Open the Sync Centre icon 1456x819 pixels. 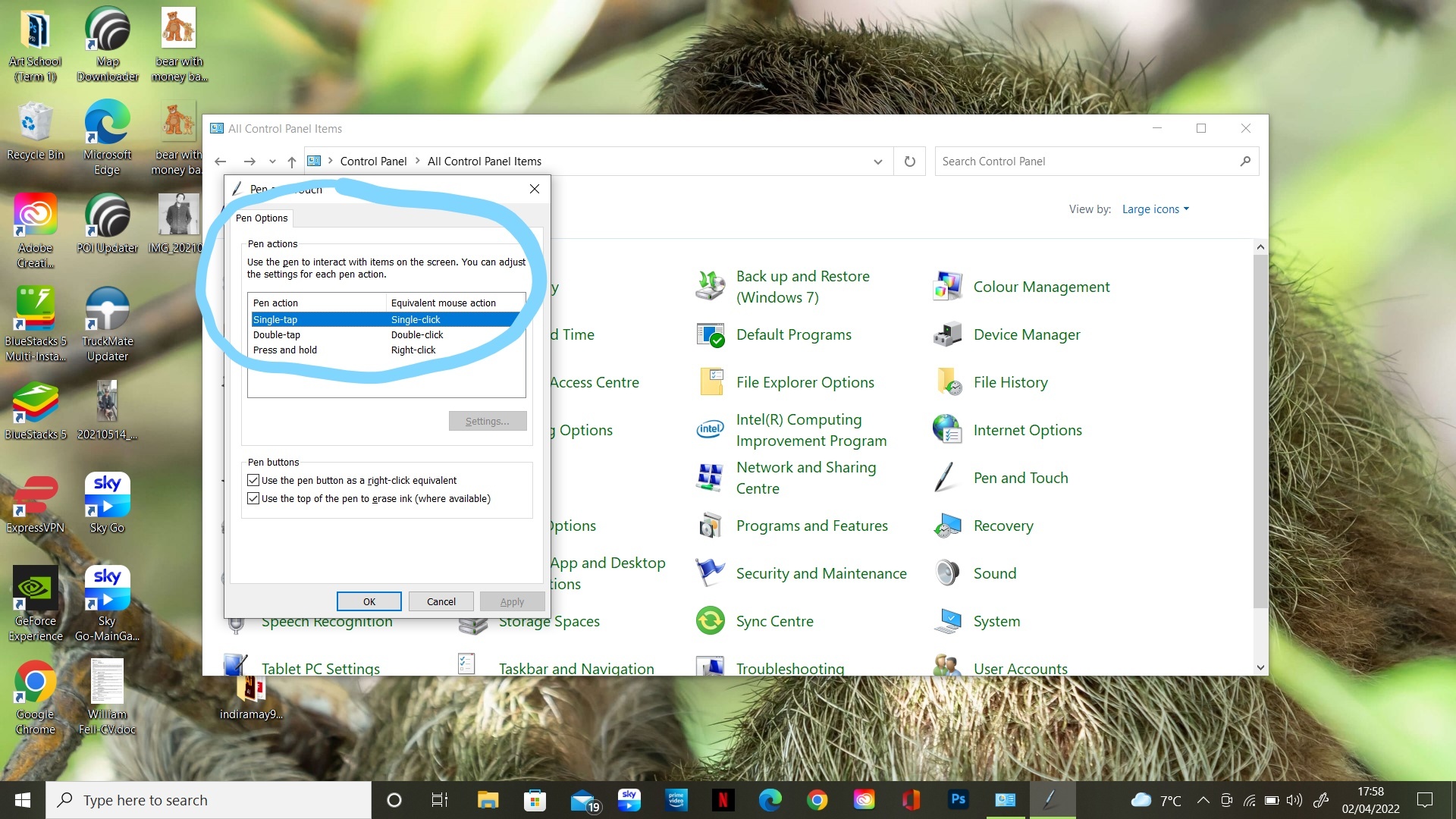pos(711,621)
